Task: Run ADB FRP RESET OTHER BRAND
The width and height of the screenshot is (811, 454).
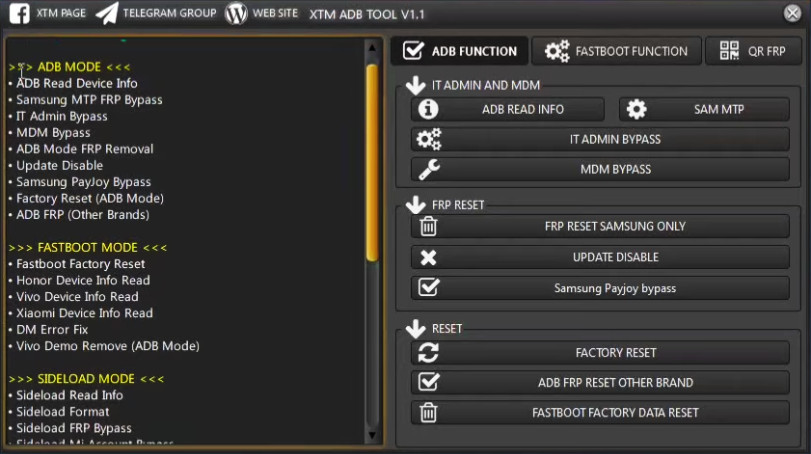Action: 600,383
